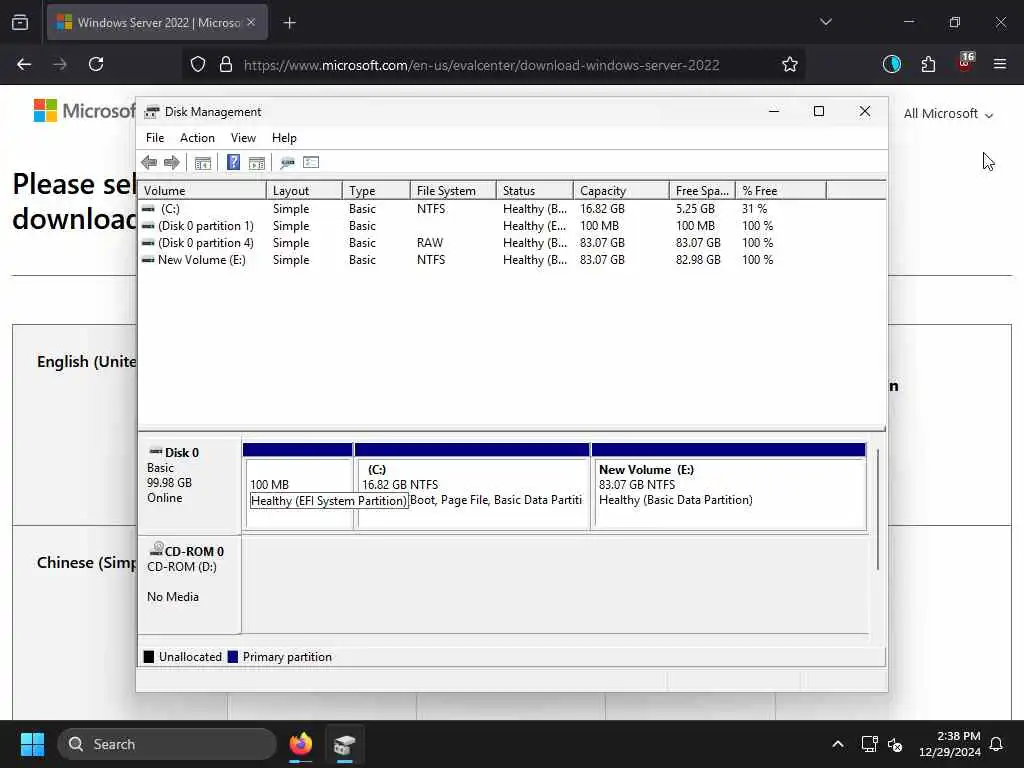
Task: Open the Help menu
Action: pyautogui.click(x=284, y=138)
